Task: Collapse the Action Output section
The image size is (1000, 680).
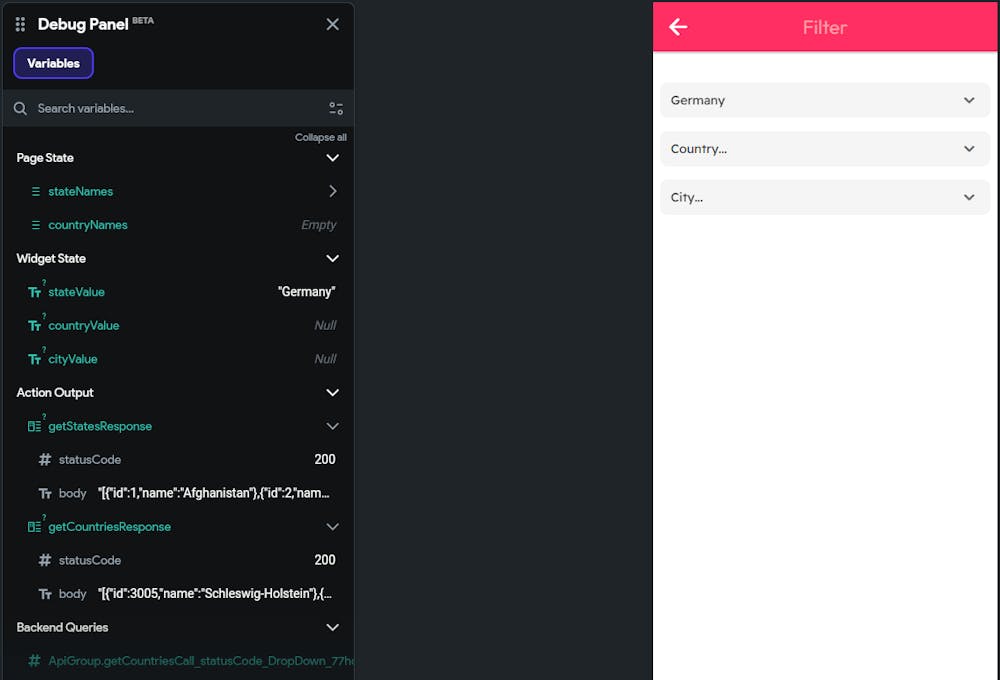Action: coord(332,392)
